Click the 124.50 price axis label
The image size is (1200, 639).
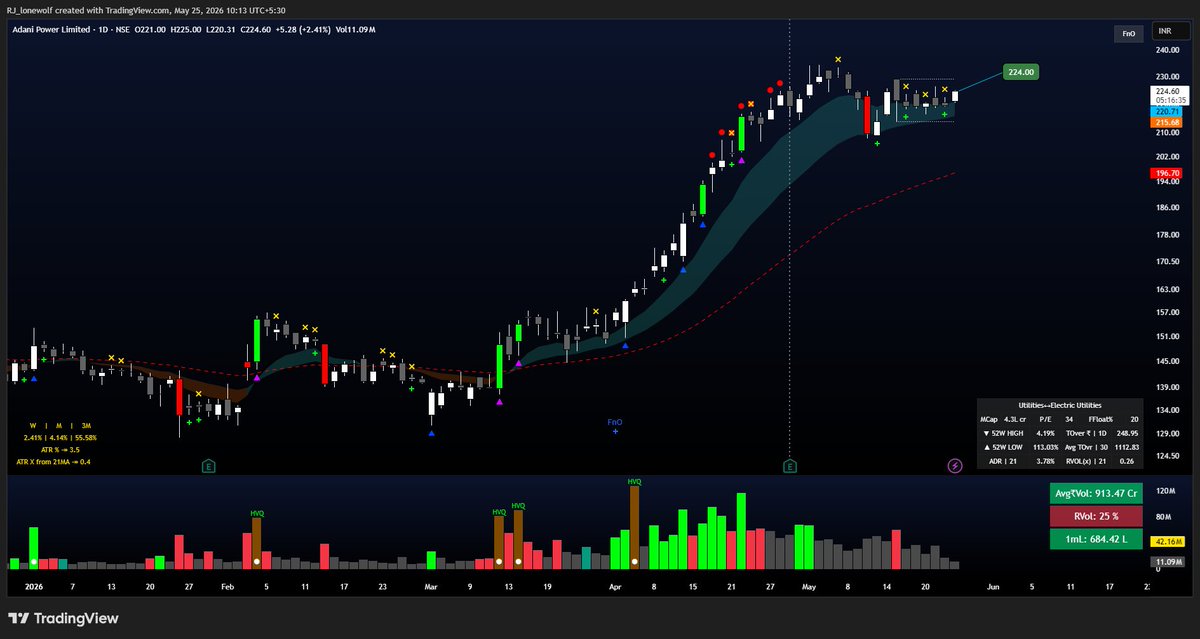[x=1168, y=458]
